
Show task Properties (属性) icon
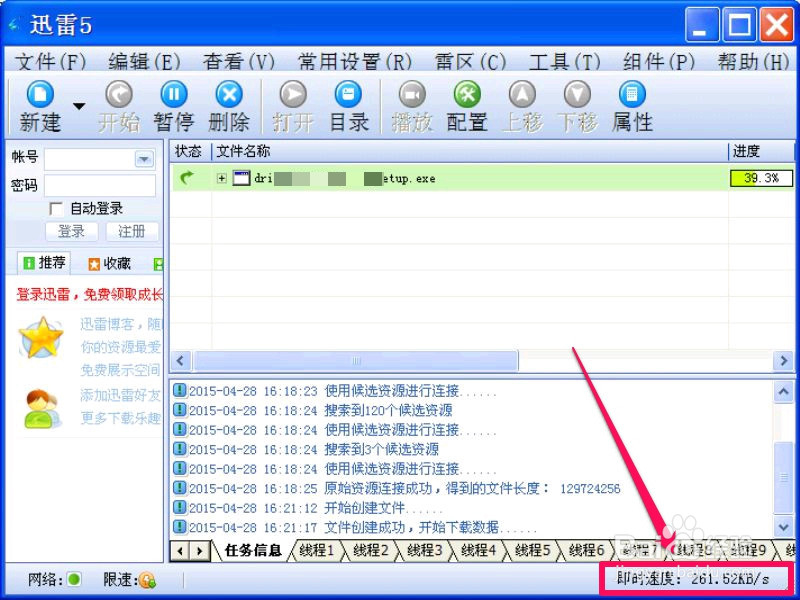(632, 95)
